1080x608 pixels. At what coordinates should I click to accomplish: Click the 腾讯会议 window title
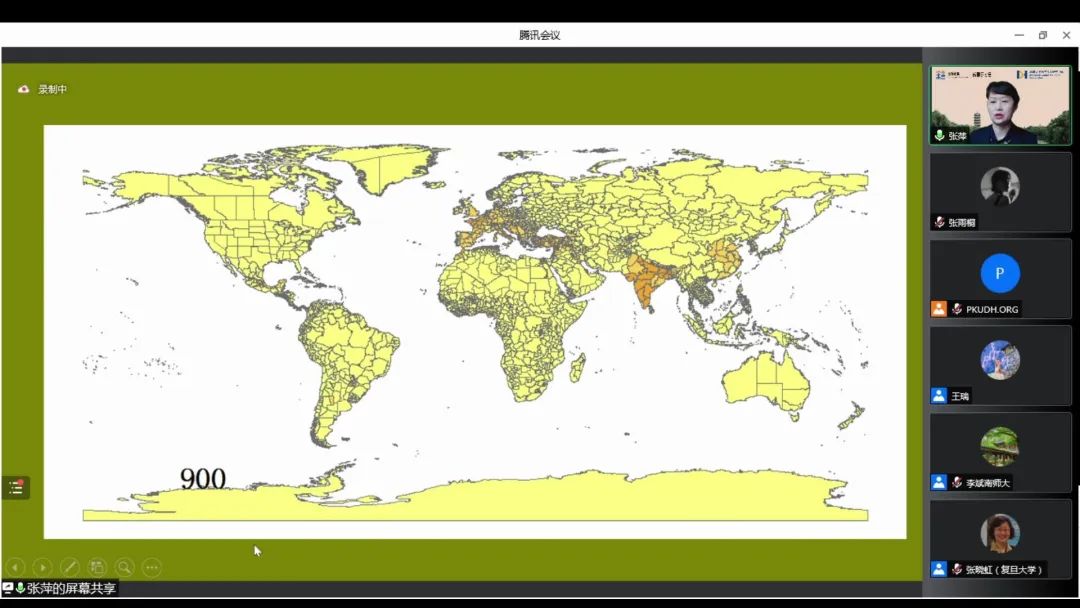click(x=539, y=35)
